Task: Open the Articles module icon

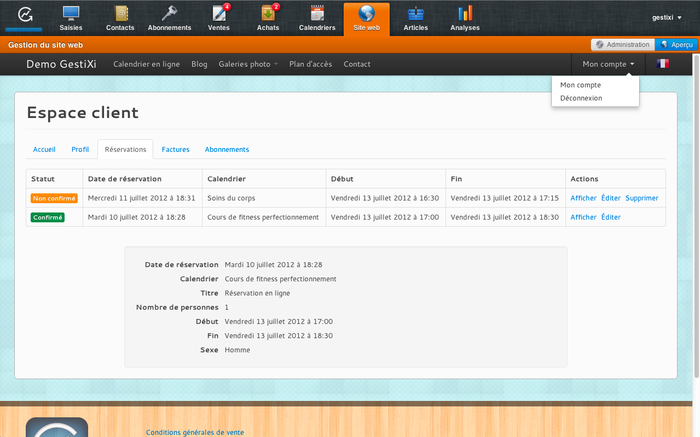Action: (415, 15)
